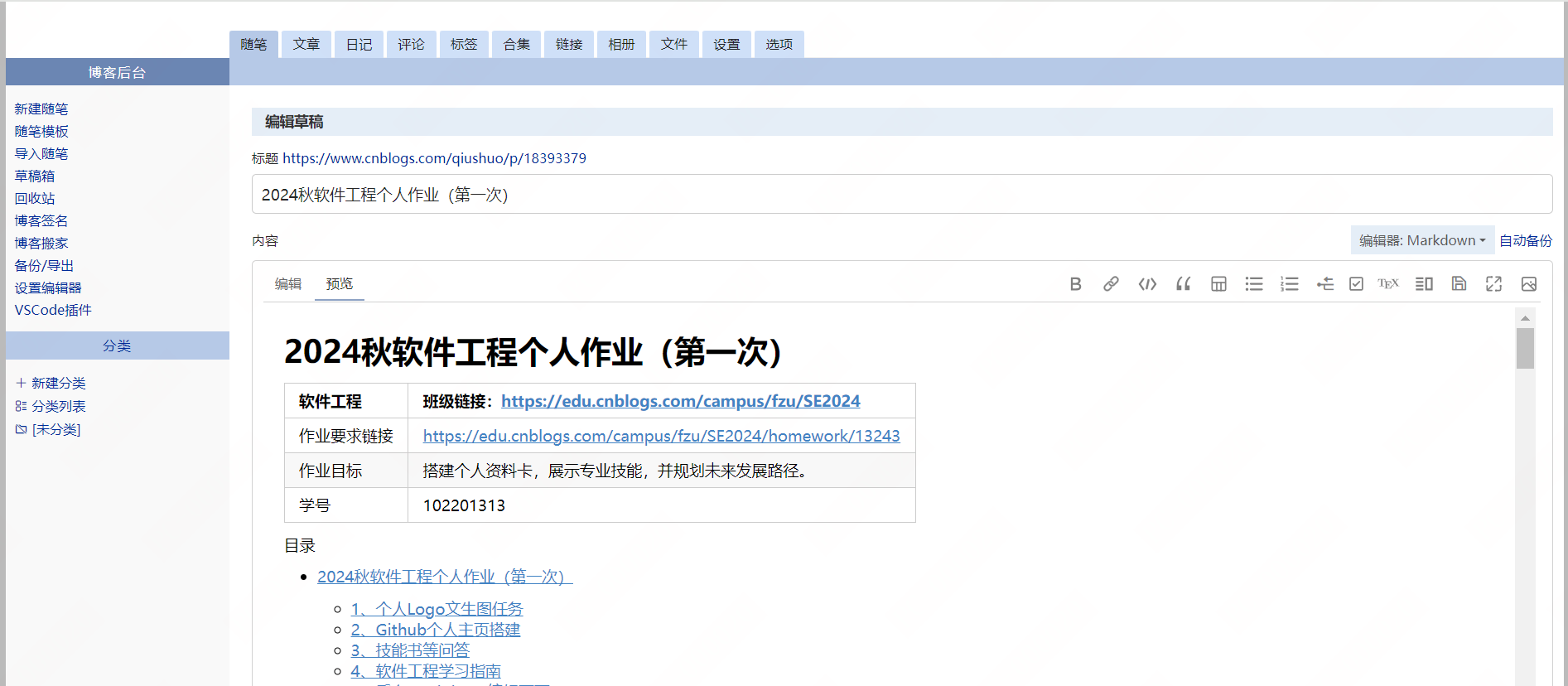This screenshot has height=686, width=1568.
Task: Open the editor type dropdown showing Markdown
Action: click(x=1422, y=240)
